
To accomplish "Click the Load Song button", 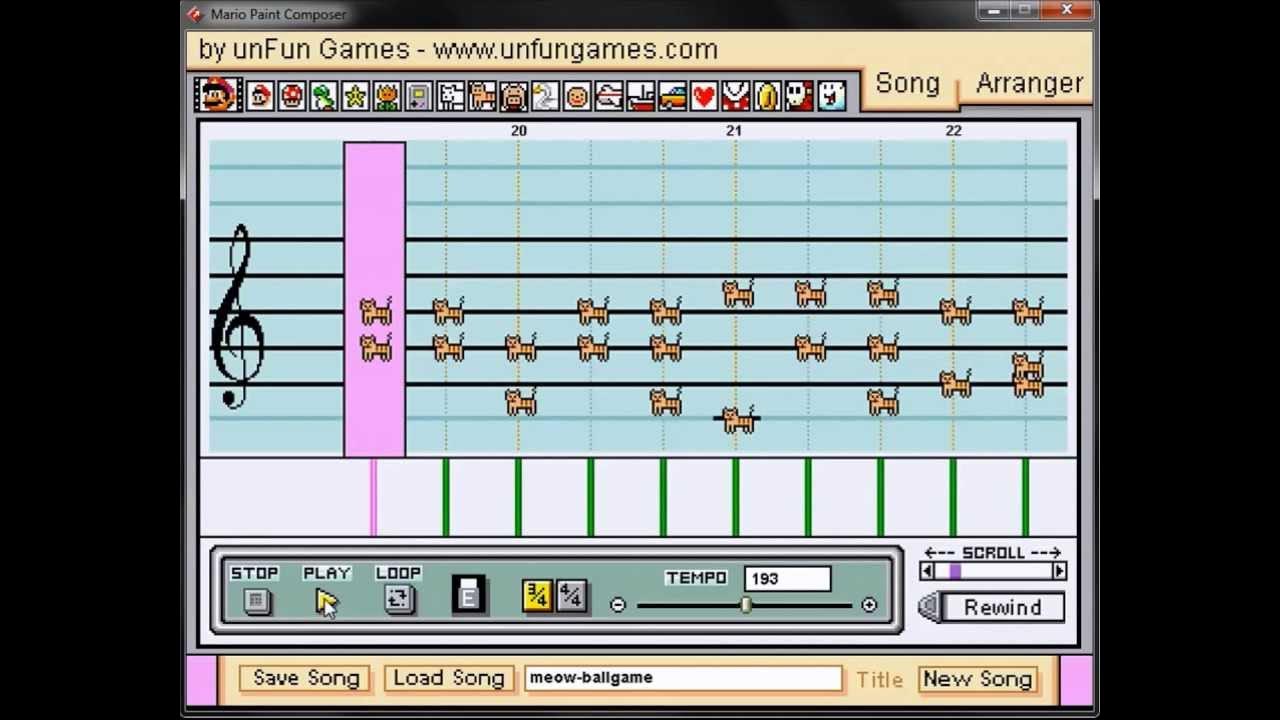I will [x=448, y=678].
